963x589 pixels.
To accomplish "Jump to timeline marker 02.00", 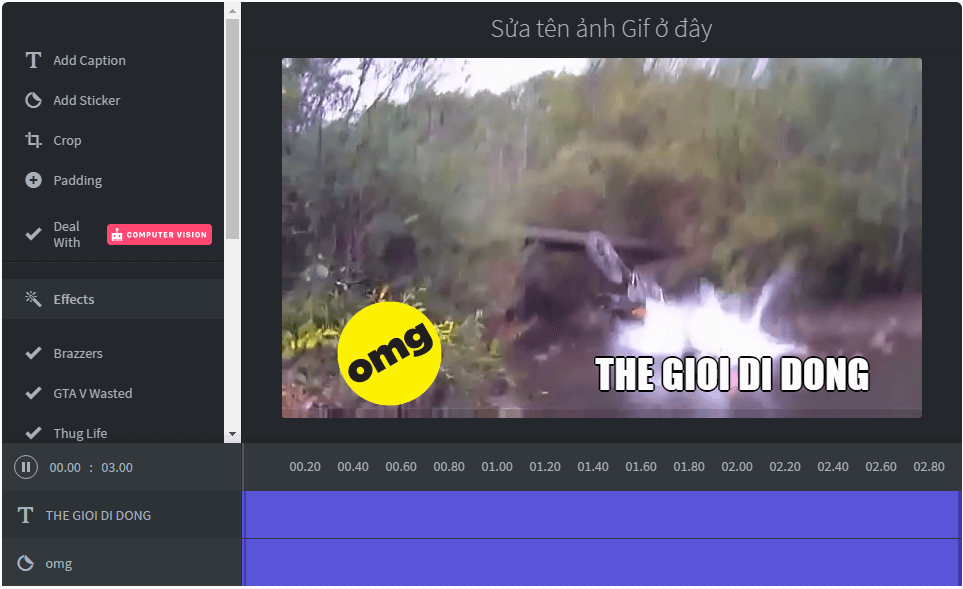I will point(737,467).
